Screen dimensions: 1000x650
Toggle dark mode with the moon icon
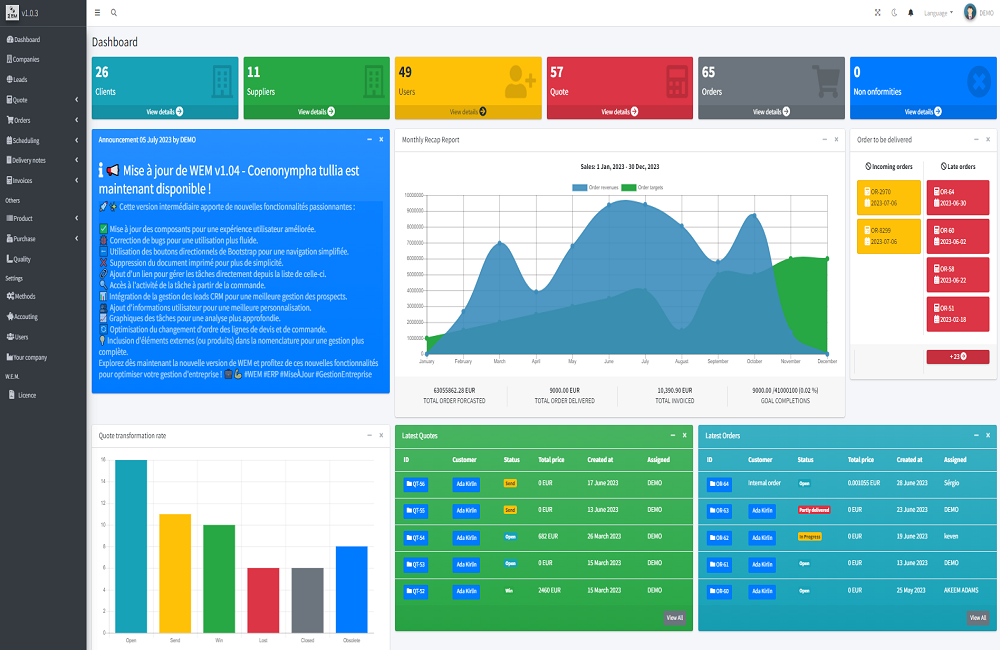coord(894,13)
